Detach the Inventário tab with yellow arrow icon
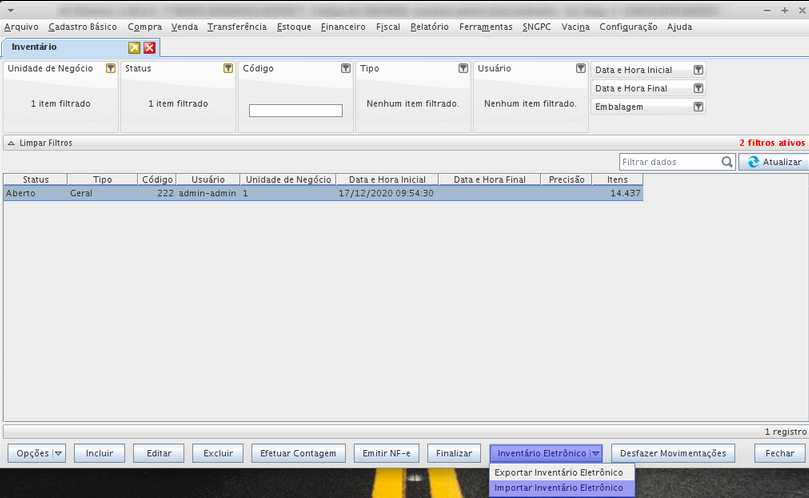 click(x=134, y=47)
